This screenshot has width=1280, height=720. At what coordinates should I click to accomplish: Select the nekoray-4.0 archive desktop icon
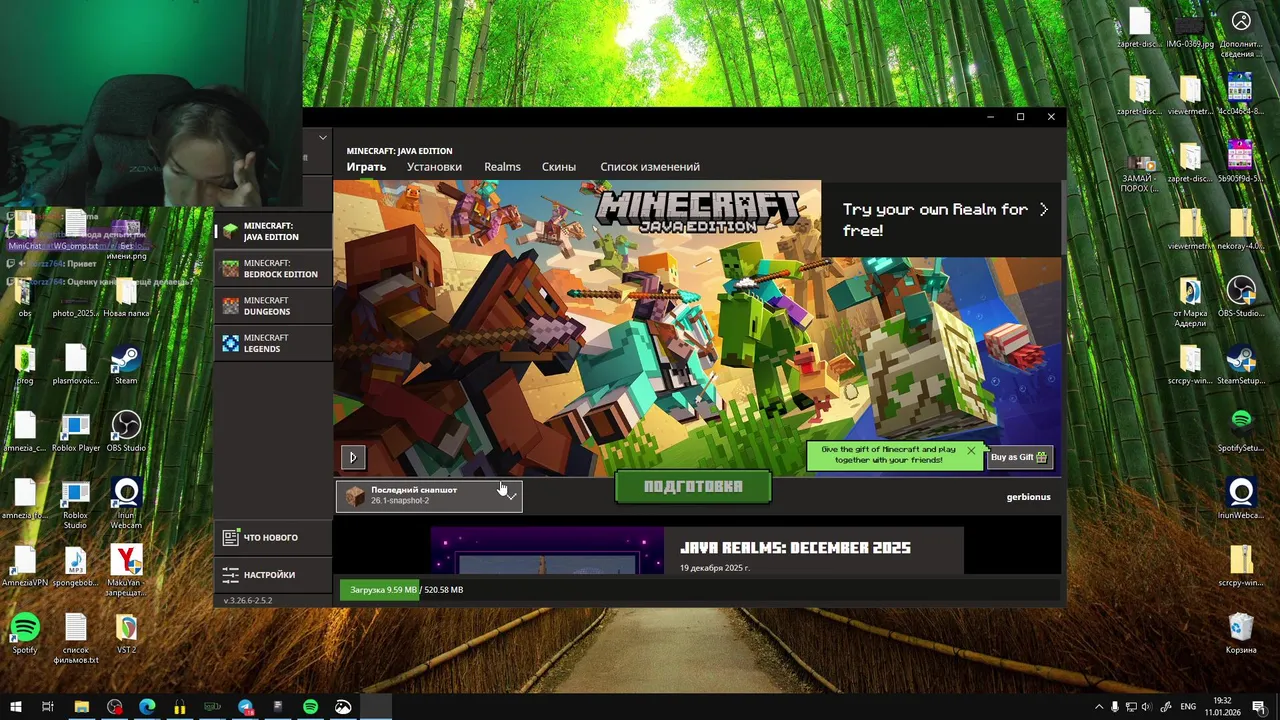[1241, 229]
